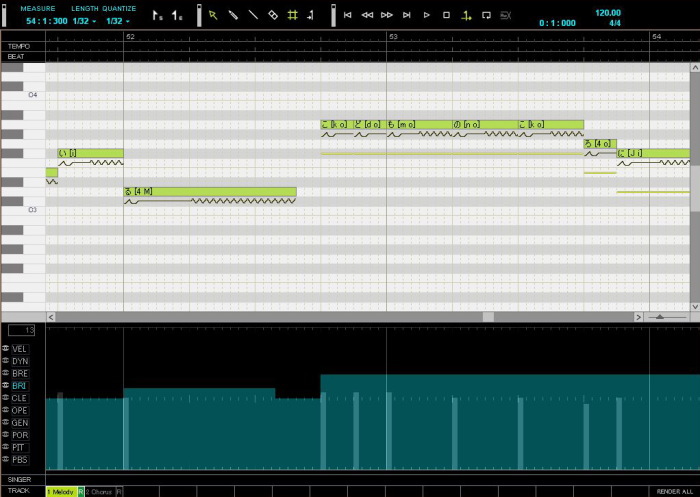700x497 pixels.
Task: Click the overlay icon beside OPE
Action: [x=5, y=409]
